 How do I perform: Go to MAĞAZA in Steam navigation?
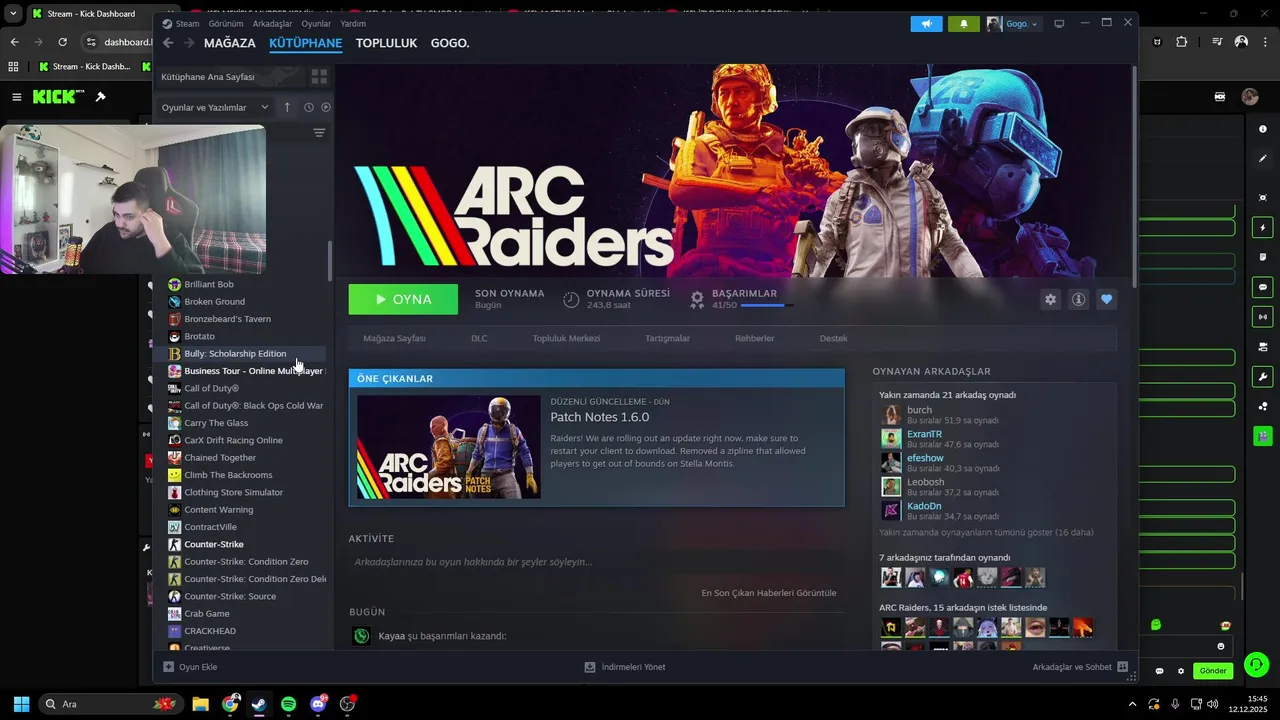point(230,43)
